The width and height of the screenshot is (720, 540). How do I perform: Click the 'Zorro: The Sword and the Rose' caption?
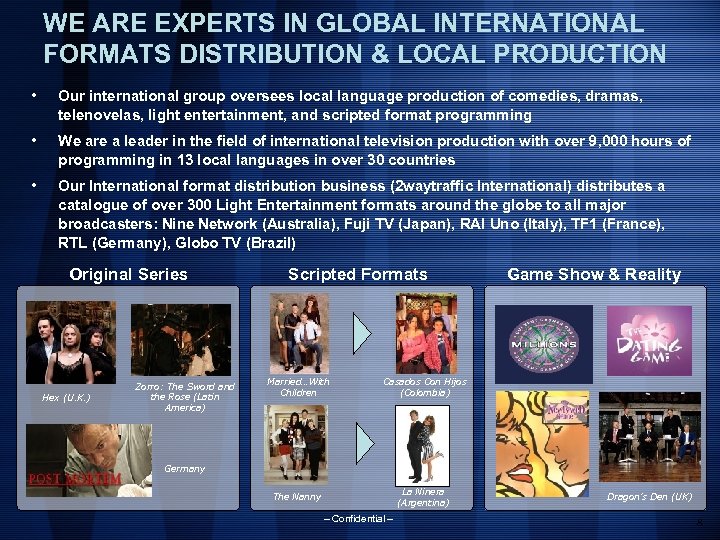(185, 397)
